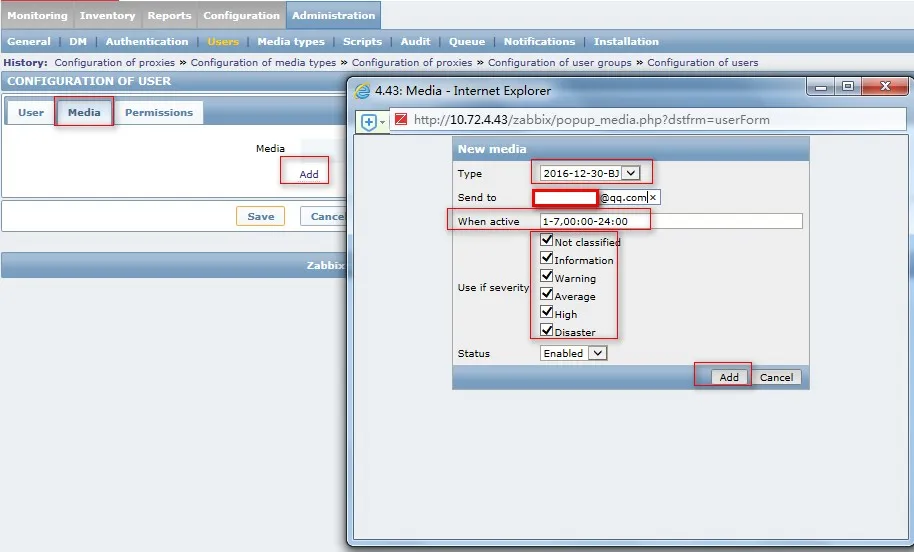Click Cancel button in New media popup
This screenshot has height=552, width=914.
[x=776, y=377]
